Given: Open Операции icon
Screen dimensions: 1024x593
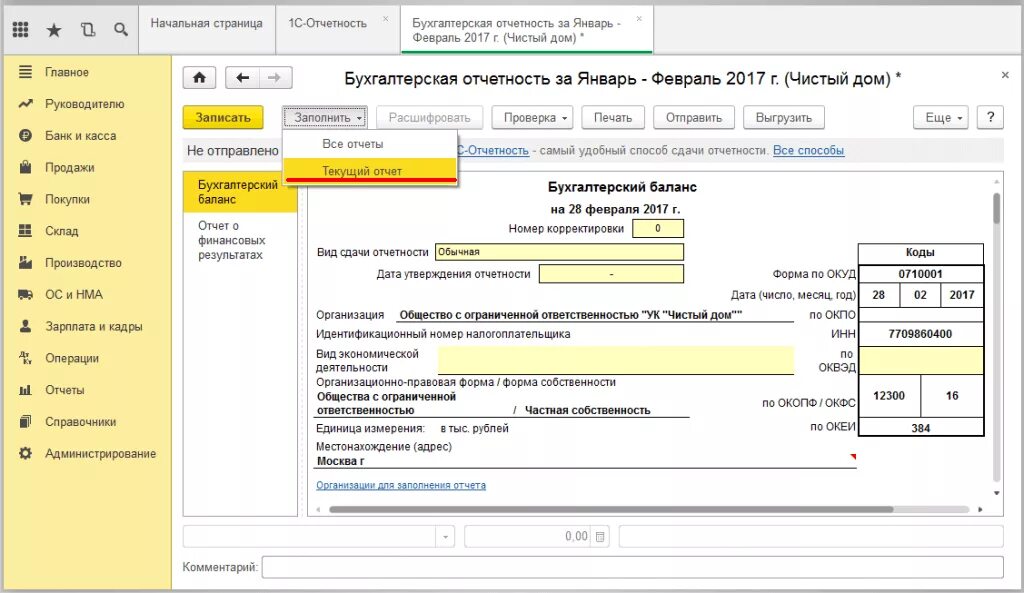Looking at the screenshot, I should tap(25, 358).
